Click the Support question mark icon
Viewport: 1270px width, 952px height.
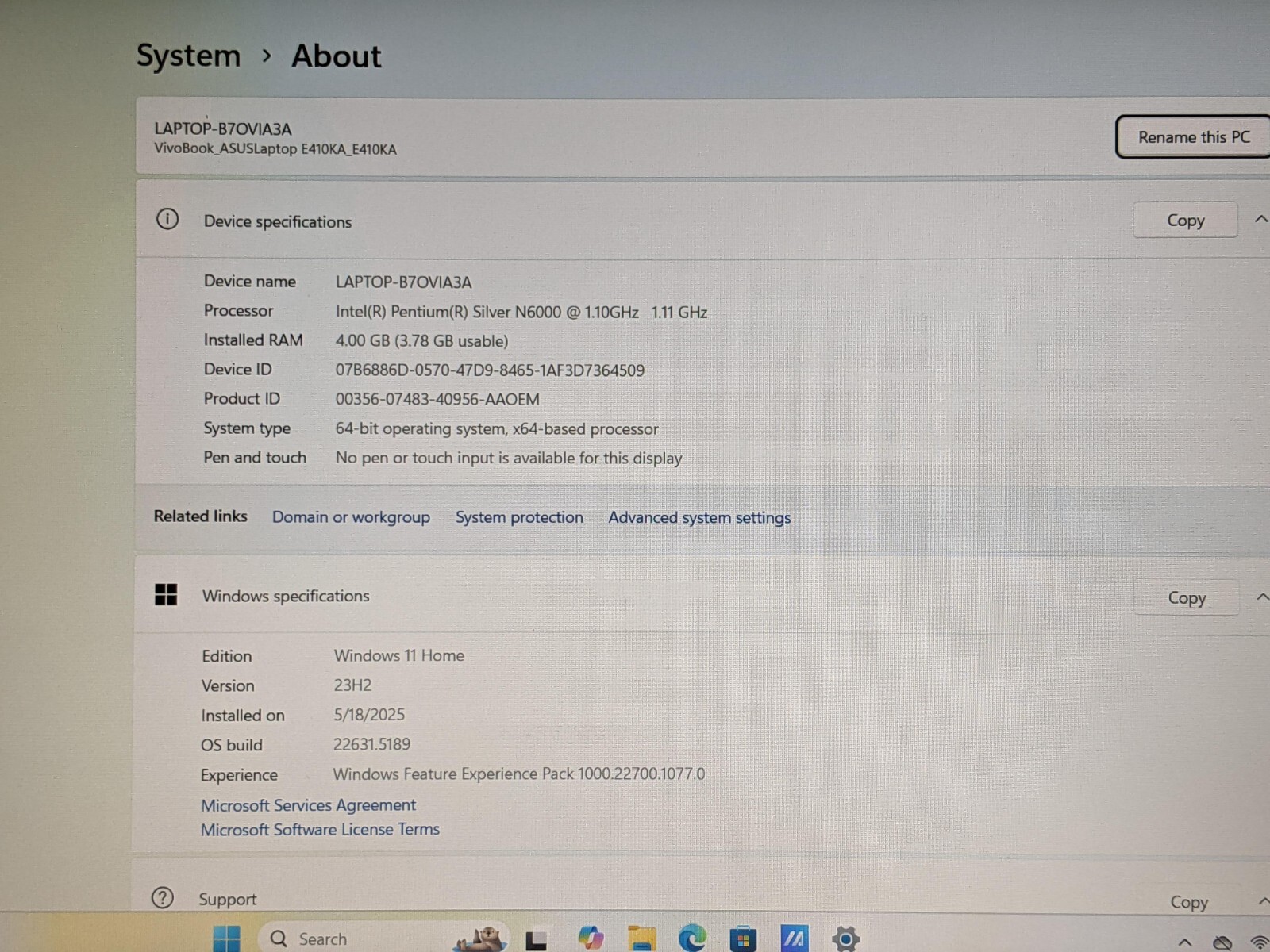[x=163, y=898]
